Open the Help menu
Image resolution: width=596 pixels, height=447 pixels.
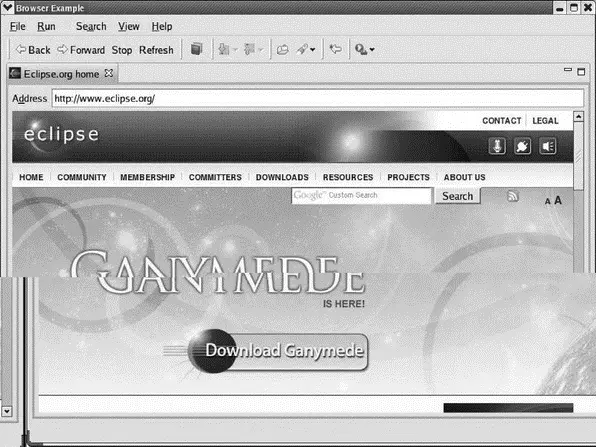point(162,26)
